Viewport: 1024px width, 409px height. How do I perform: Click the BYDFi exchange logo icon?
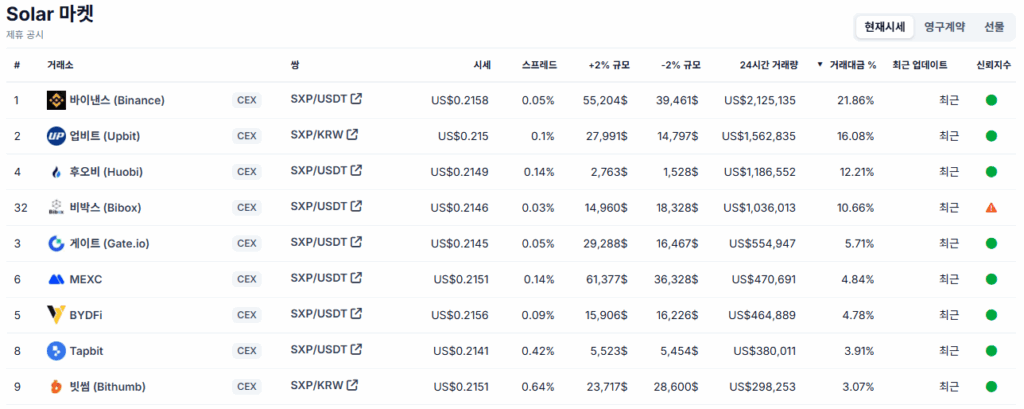56,315
